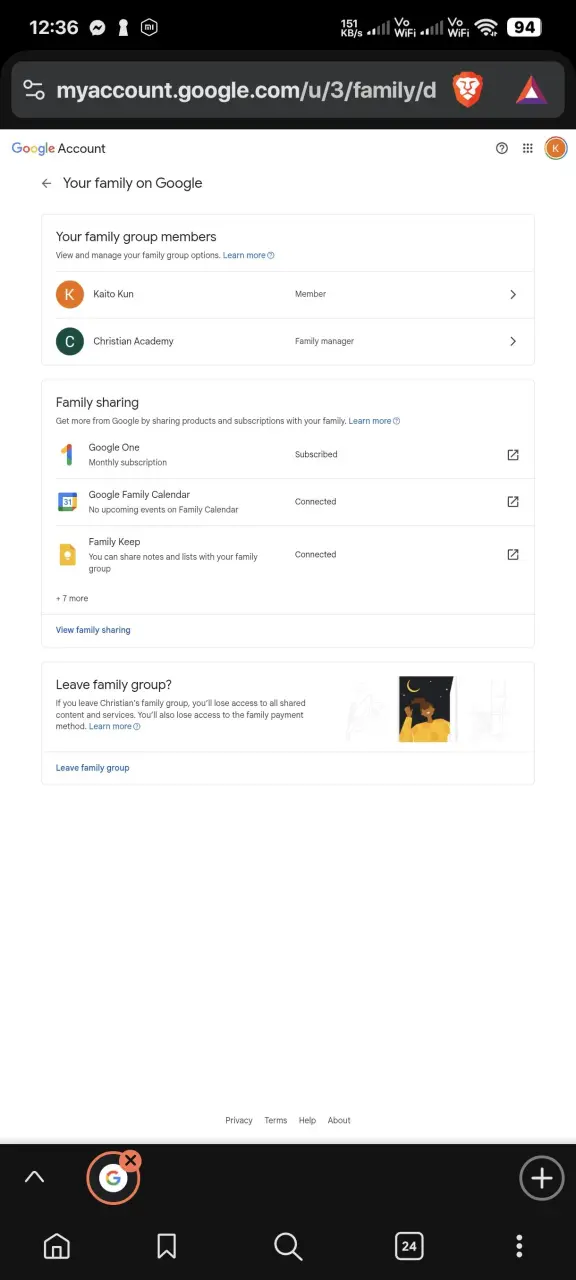The image size is (576, 1280).
Task: Click the Google Account logo
Action: point(59,148)
